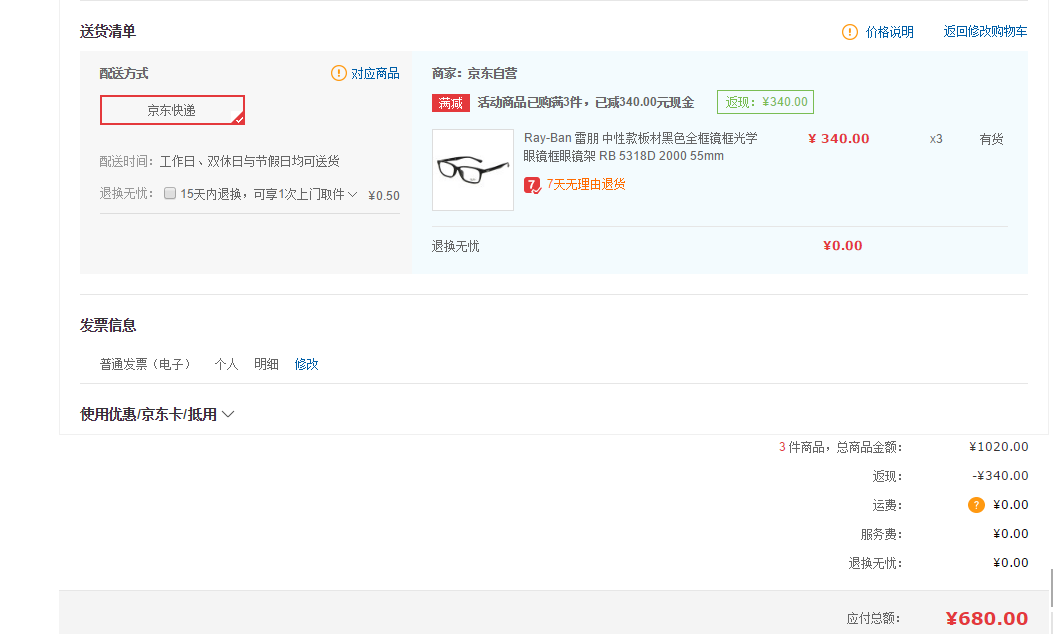Click the green 返现 ¥340.00 badge
This screenshot has width=1053, height=634.
pos(766,102)
